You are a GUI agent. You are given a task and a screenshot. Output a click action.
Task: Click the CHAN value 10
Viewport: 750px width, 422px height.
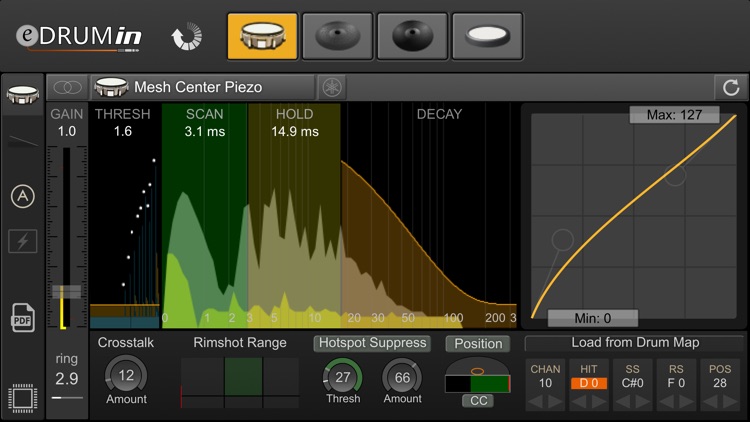click(x=545, y=383)
